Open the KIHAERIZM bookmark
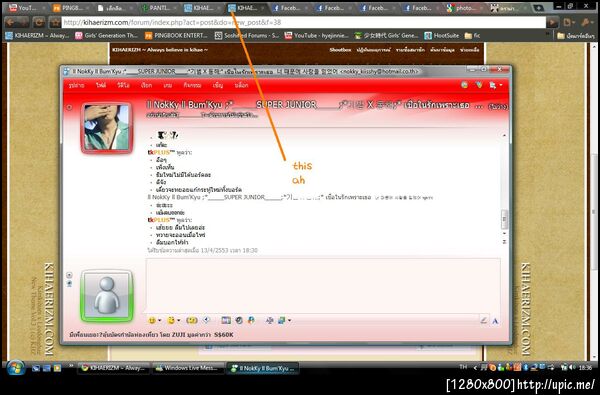 [38, 36]
